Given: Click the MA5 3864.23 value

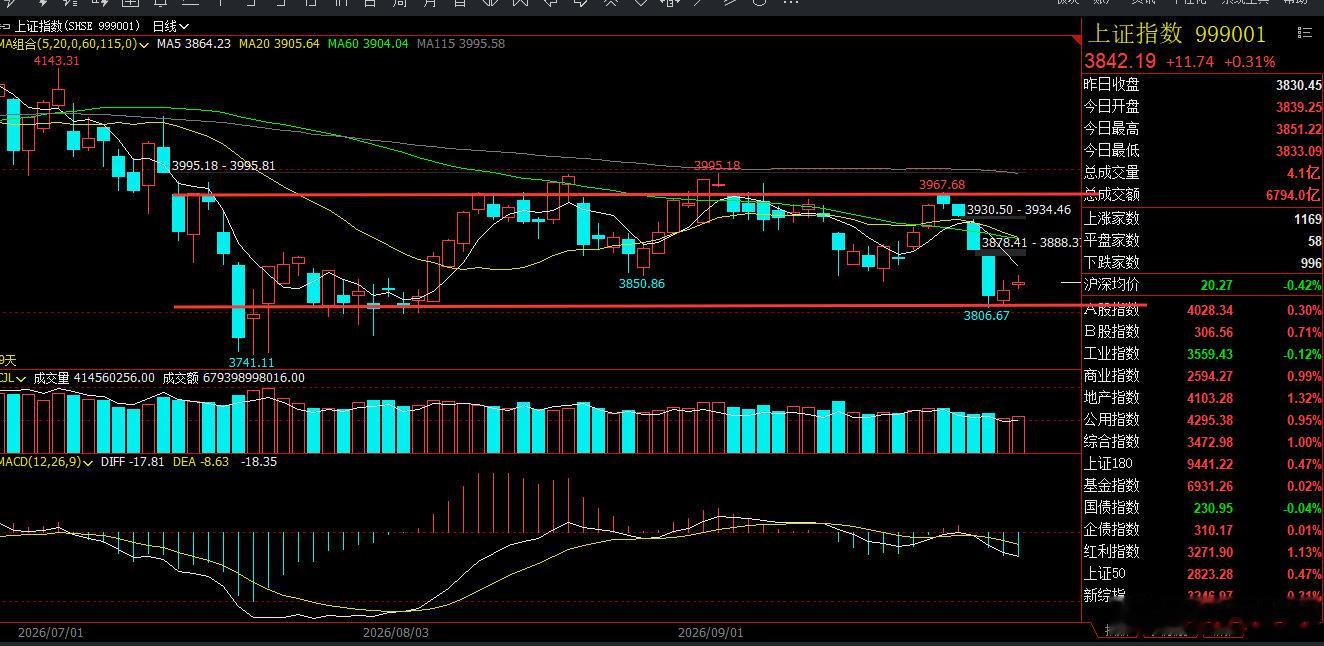Looking at the screenshot, I should tap(194, 44).
